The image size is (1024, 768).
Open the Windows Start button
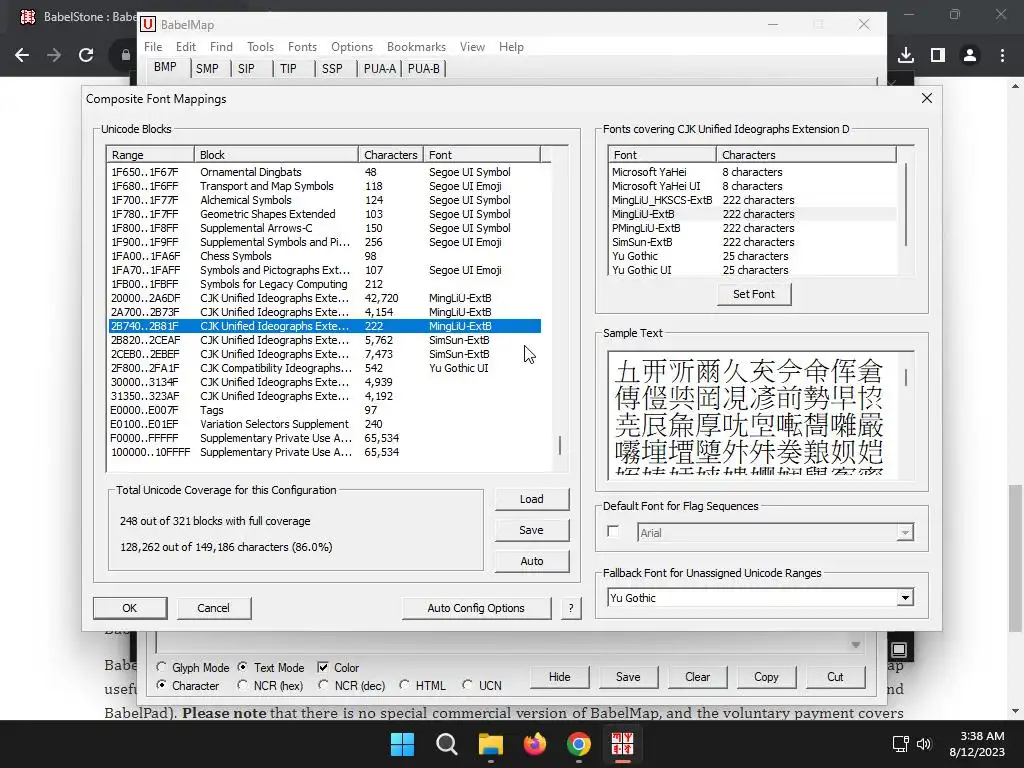pyautogui.click(x=402, y=744)
